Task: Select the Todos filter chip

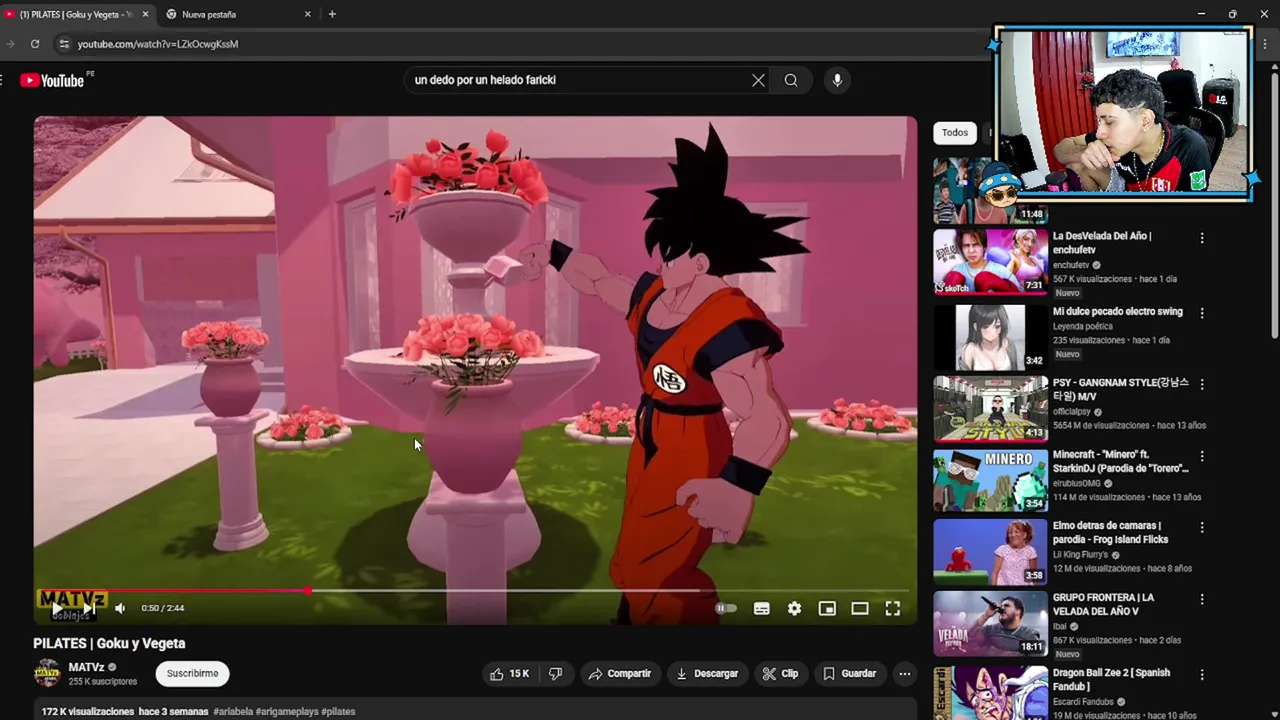Action: (x=955, y=132)
